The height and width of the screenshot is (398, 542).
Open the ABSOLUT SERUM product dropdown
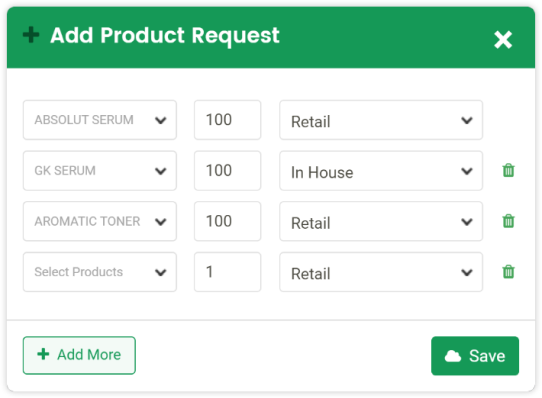[100, 120]
